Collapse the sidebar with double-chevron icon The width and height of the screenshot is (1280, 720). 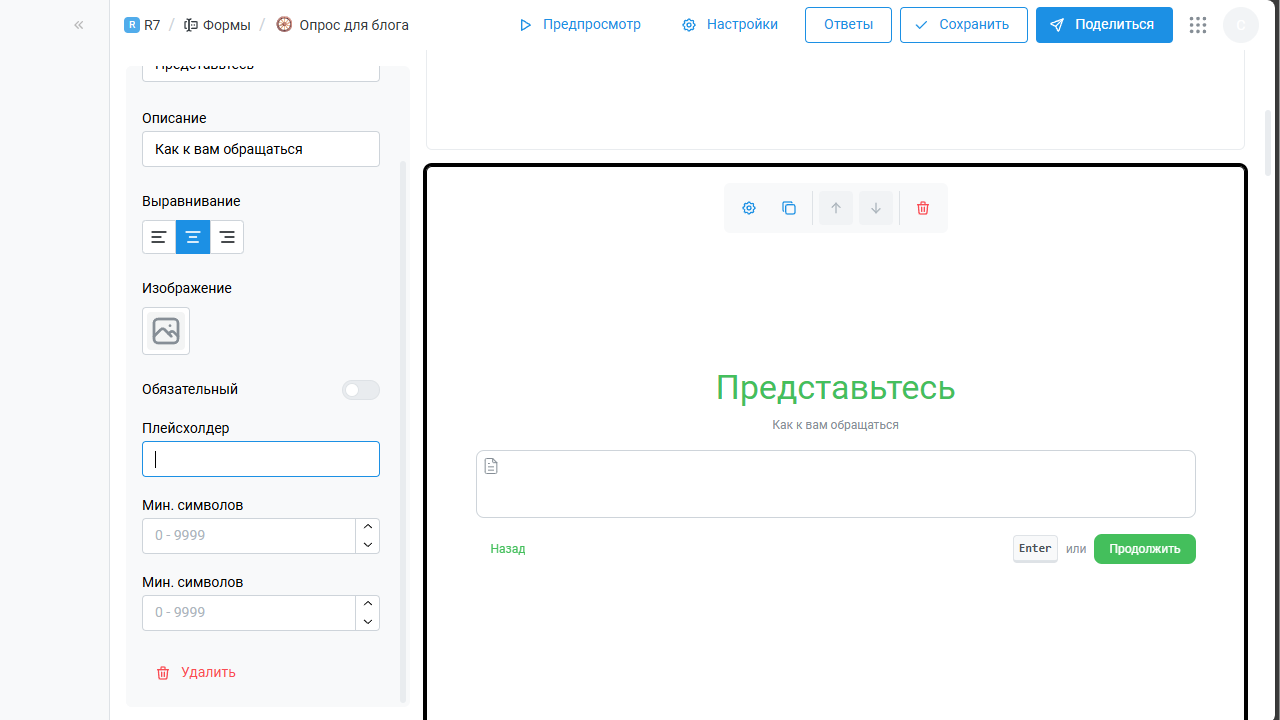point(79,25)
